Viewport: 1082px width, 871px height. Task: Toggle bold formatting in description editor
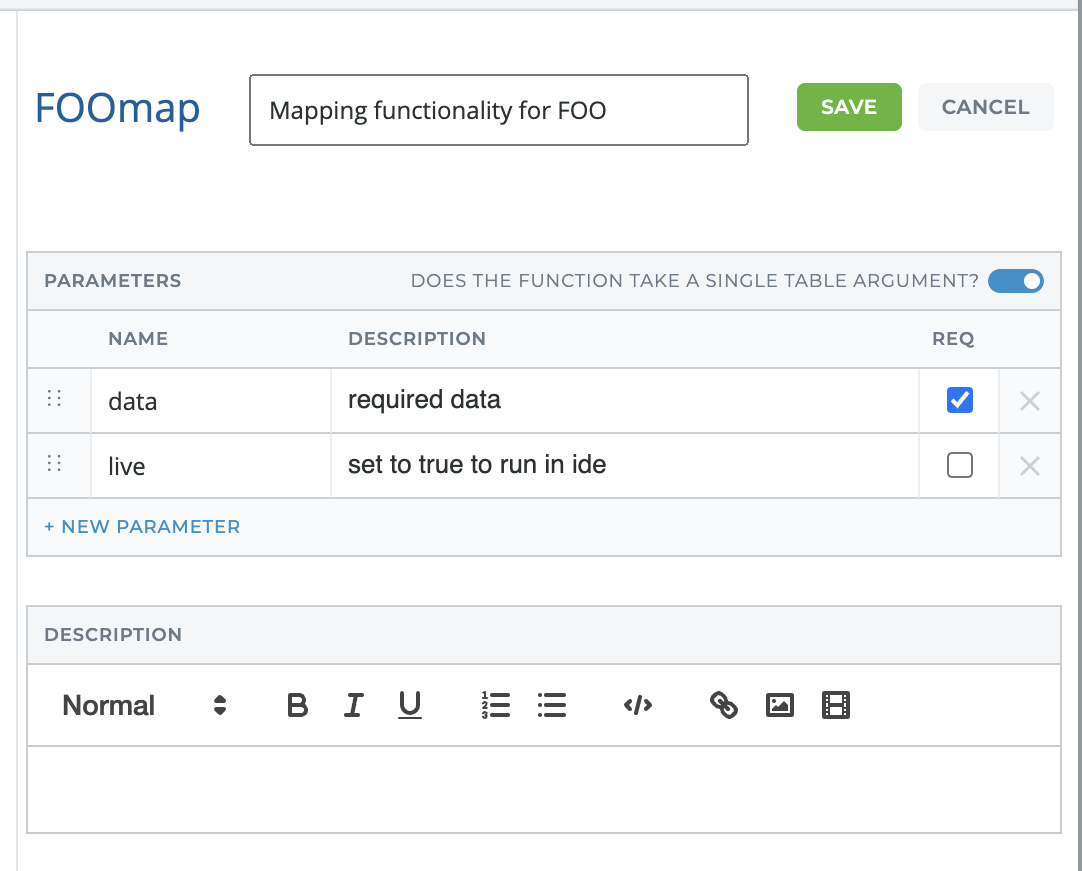(x=297, y=706)
